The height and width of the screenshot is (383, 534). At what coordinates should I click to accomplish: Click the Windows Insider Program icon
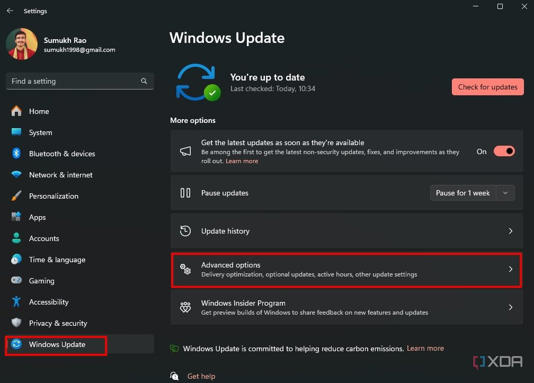tap(185, 307)
